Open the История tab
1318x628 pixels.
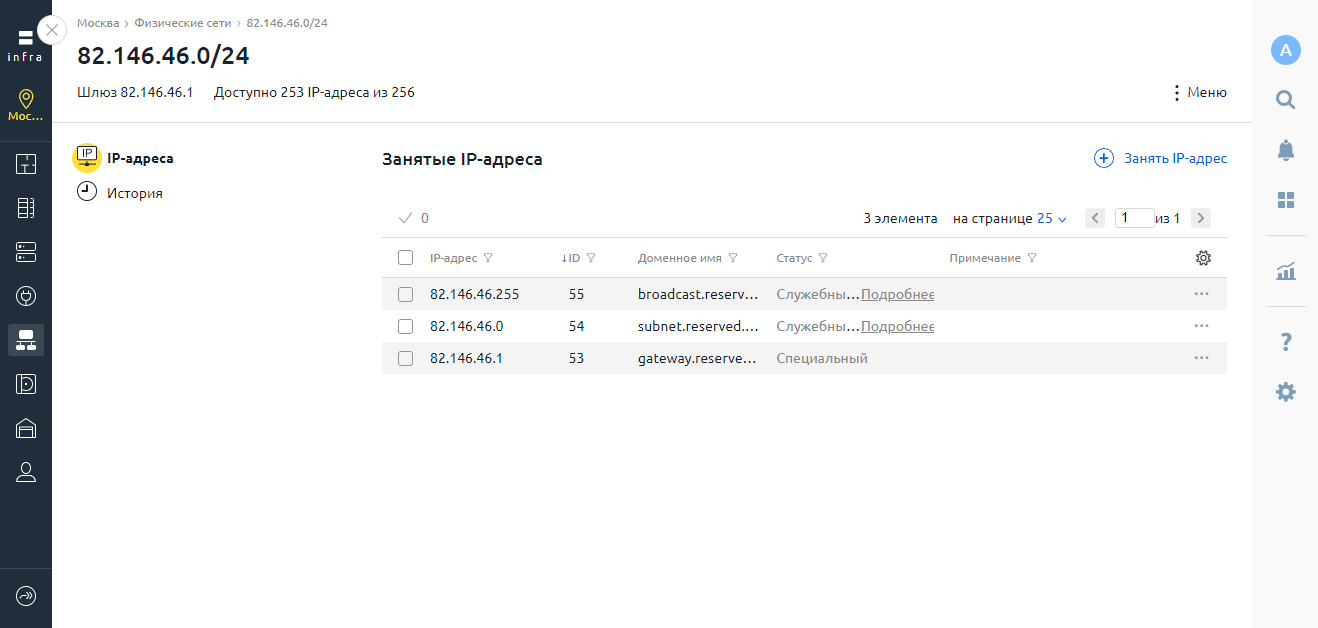coord(134,193)
